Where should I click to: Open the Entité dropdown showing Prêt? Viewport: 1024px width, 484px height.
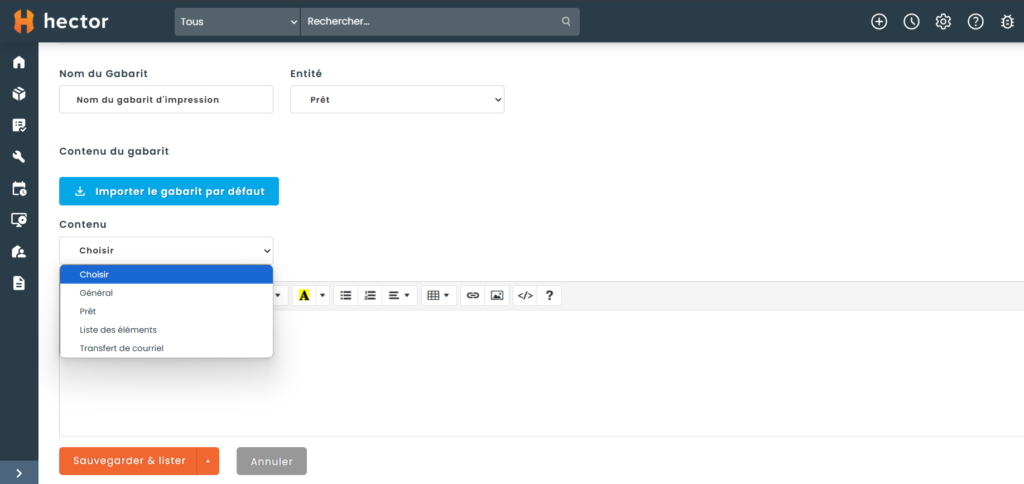pos(397,100)
